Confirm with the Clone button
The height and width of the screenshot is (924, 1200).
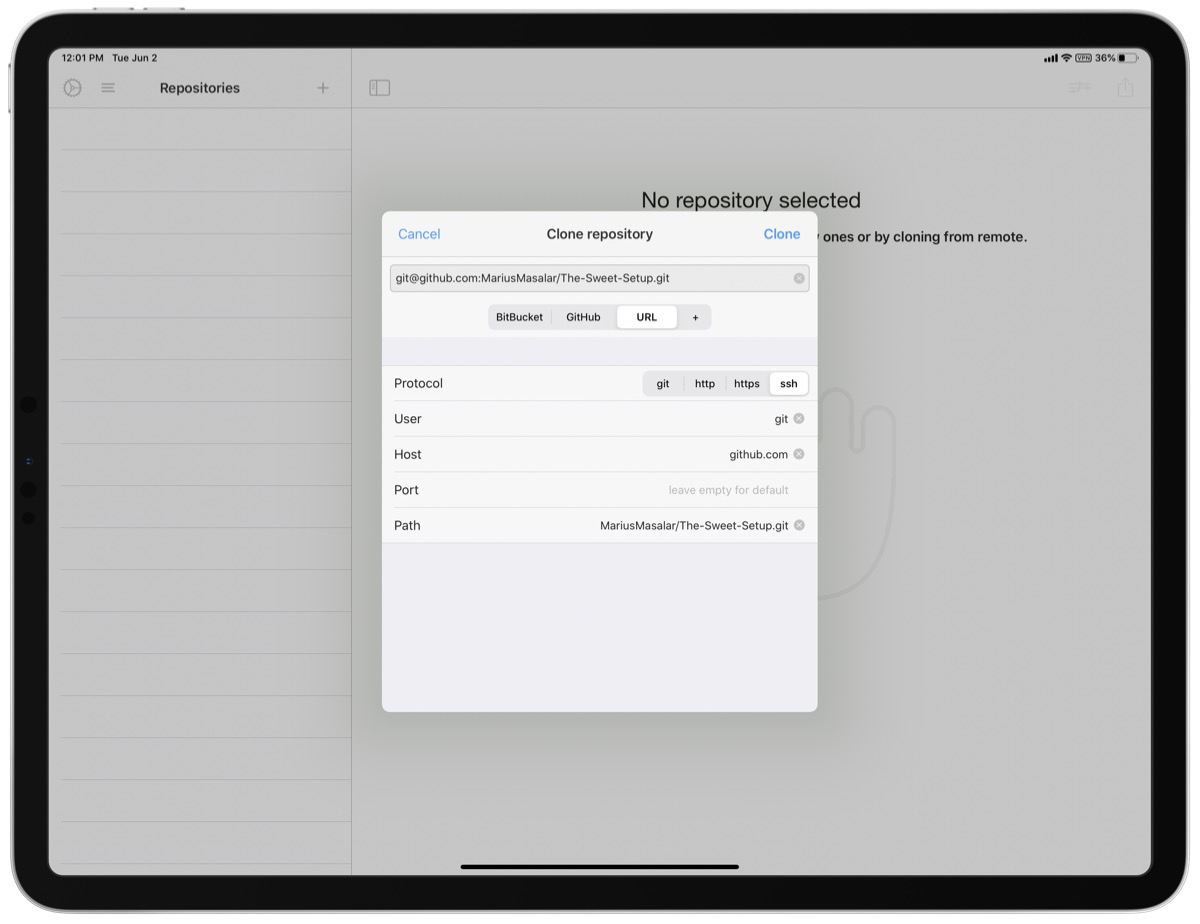tap(782, 234)
